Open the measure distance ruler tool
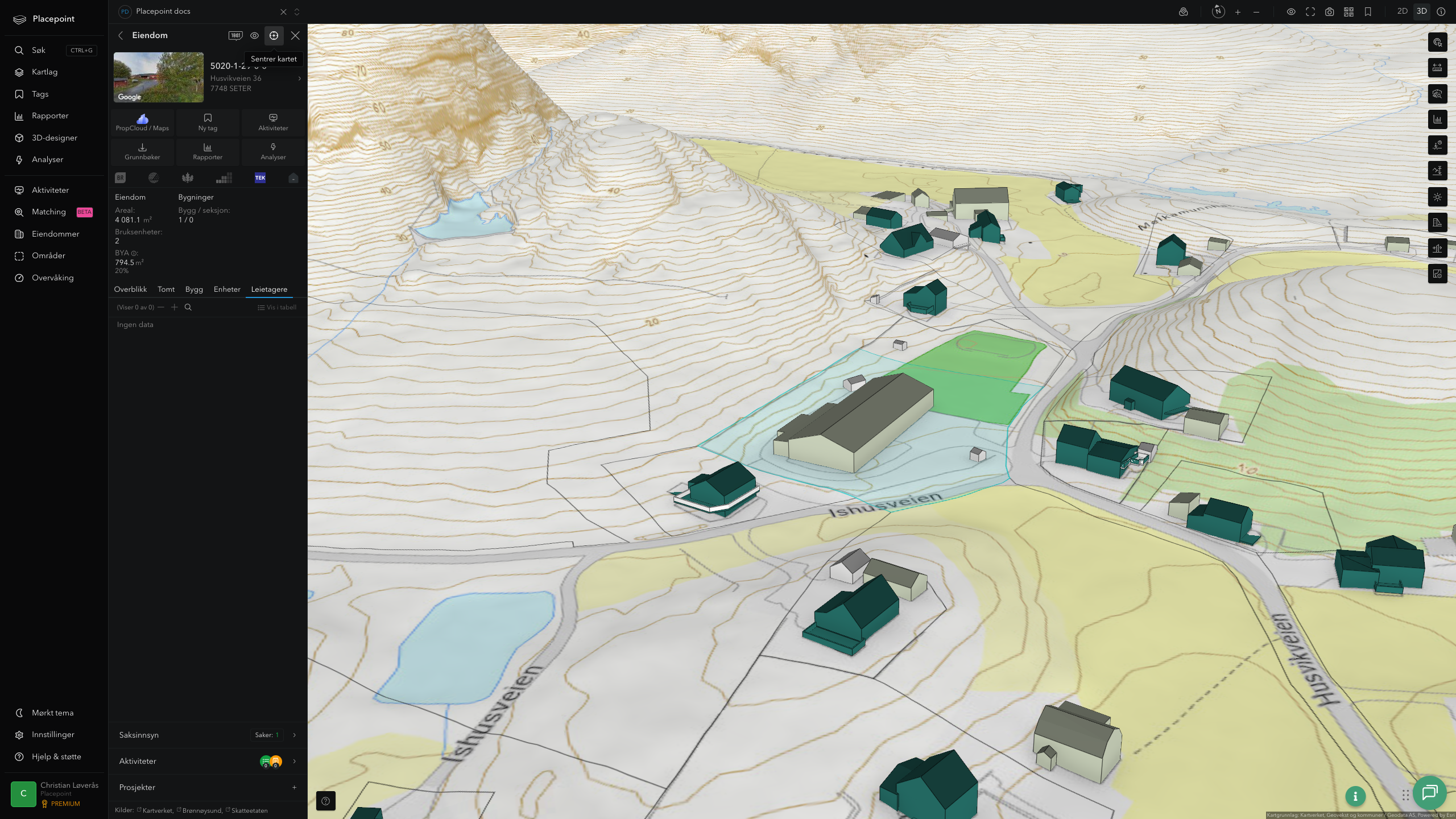Viewport: 1456px width, 819px height. click(x=1438, y=68)
